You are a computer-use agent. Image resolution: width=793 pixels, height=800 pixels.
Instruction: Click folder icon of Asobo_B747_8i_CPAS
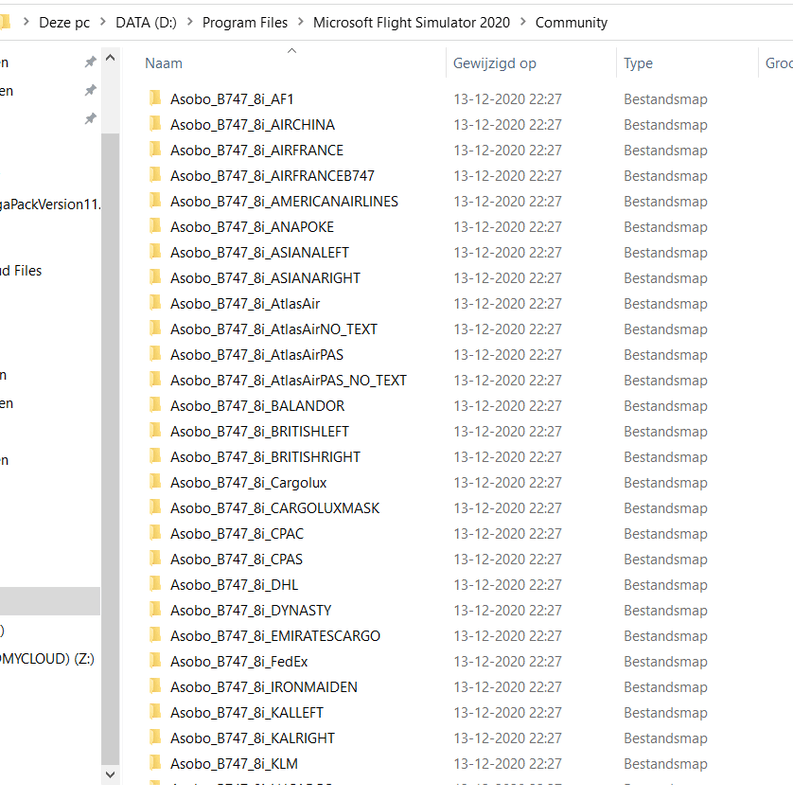click(x=155, y=558)
